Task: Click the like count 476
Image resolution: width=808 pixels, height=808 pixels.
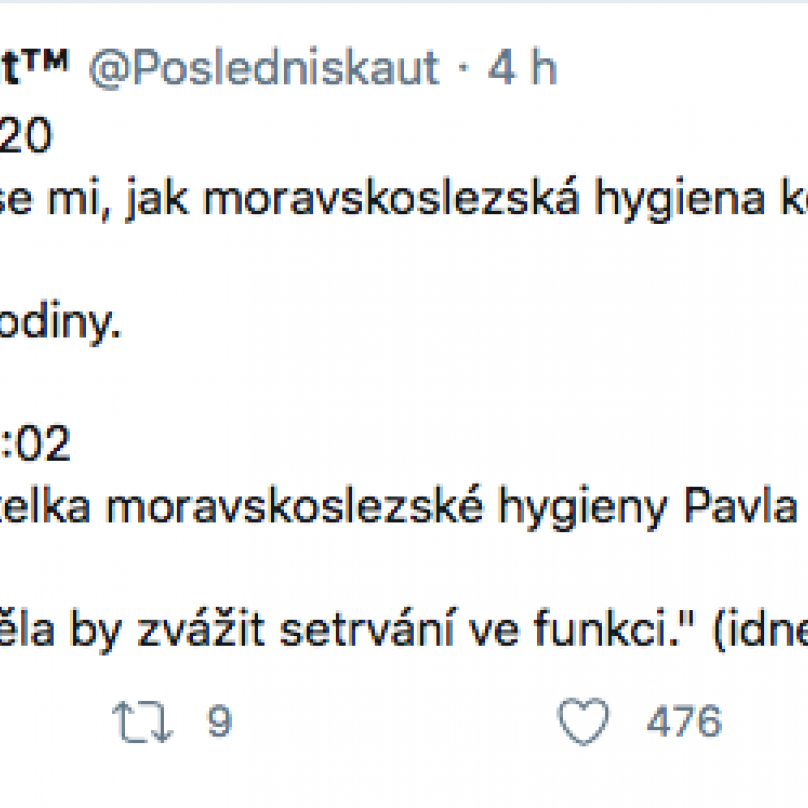Action: point(683,721)
